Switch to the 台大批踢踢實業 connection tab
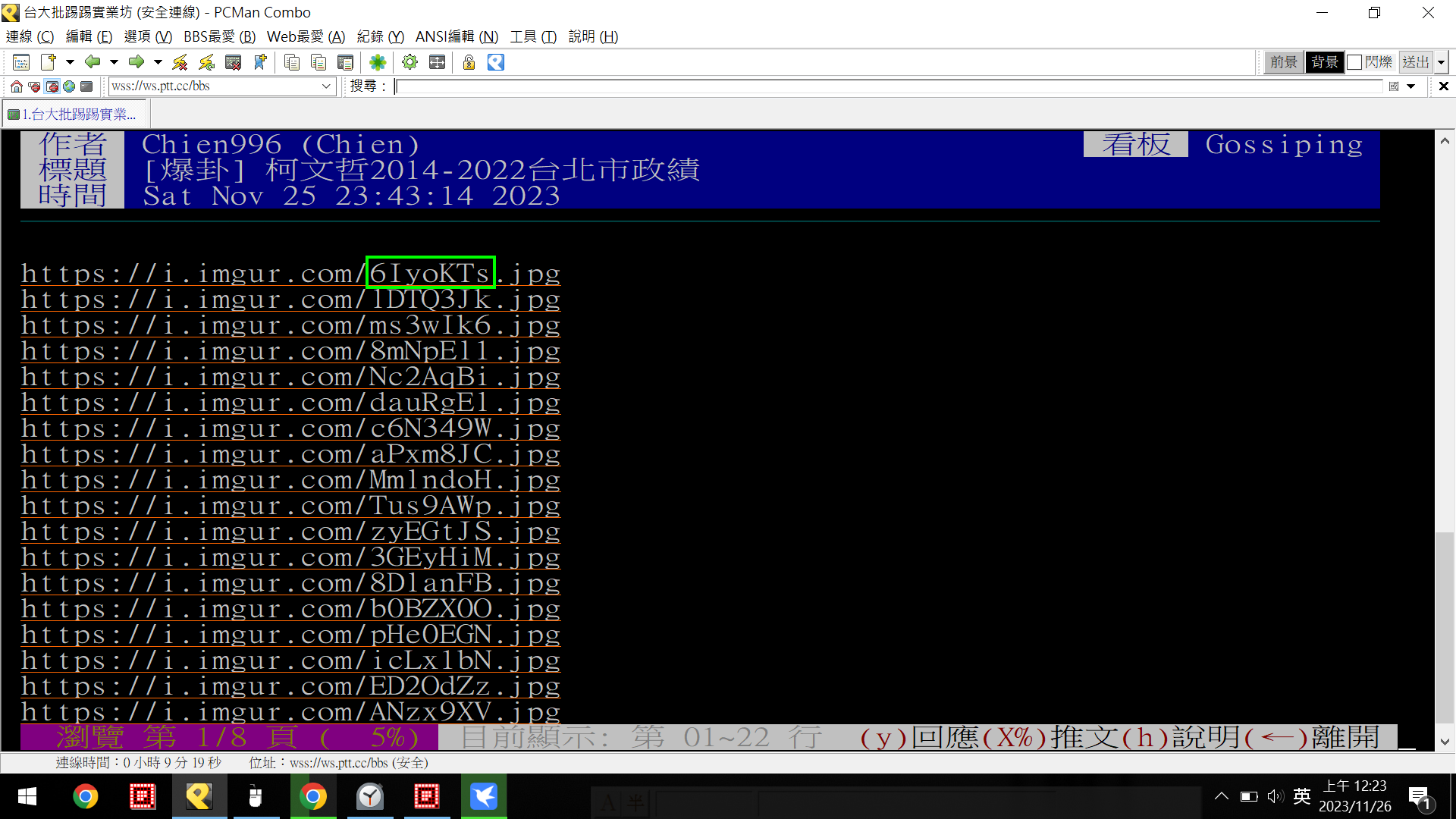Image resolution: width=1456 pixels, height=819 pixels. coord(74,115)
